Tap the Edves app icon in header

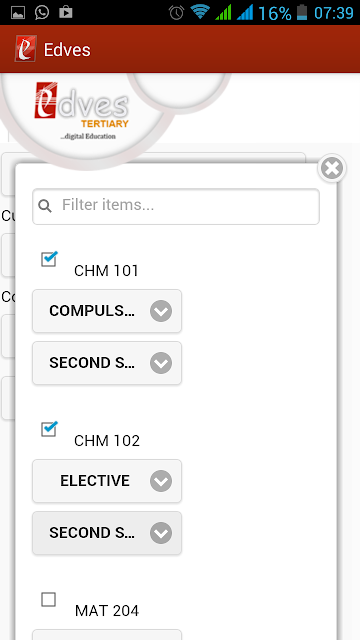tap(25, 49)
